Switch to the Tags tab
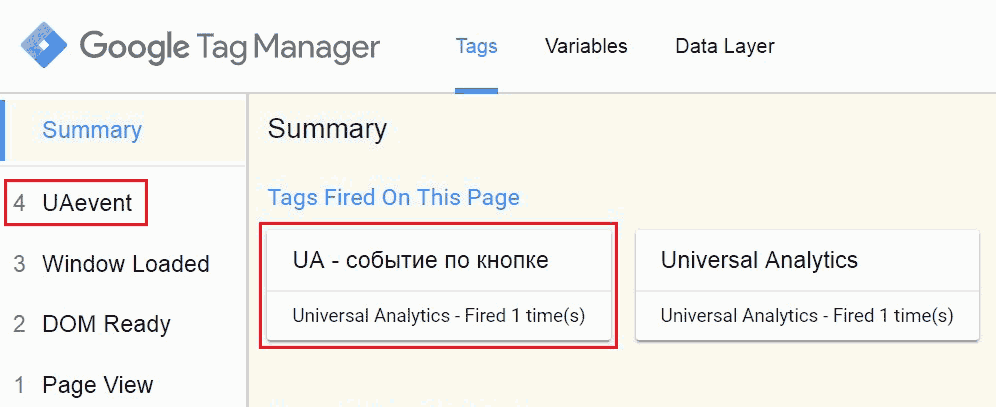The height and width of the screenshot is (407, 996). pos(476,46)
